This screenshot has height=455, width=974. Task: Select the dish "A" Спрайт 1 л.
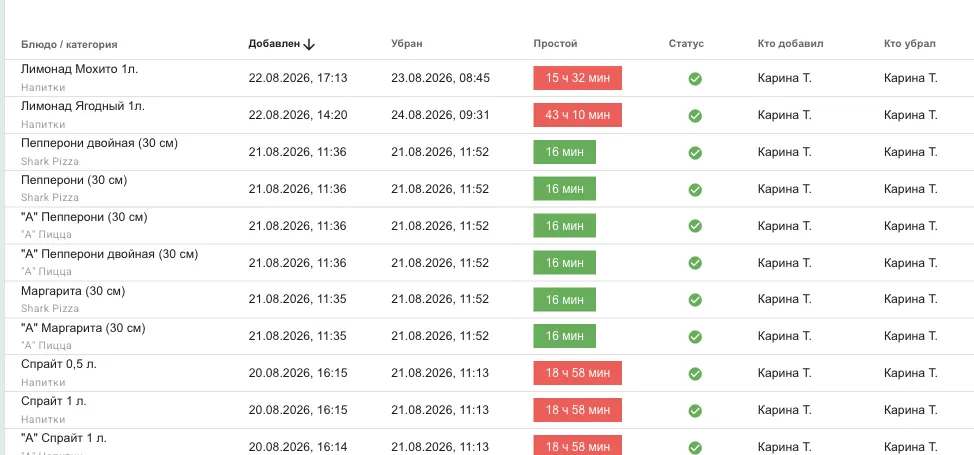pyautogui.click(x=64, y=438)
